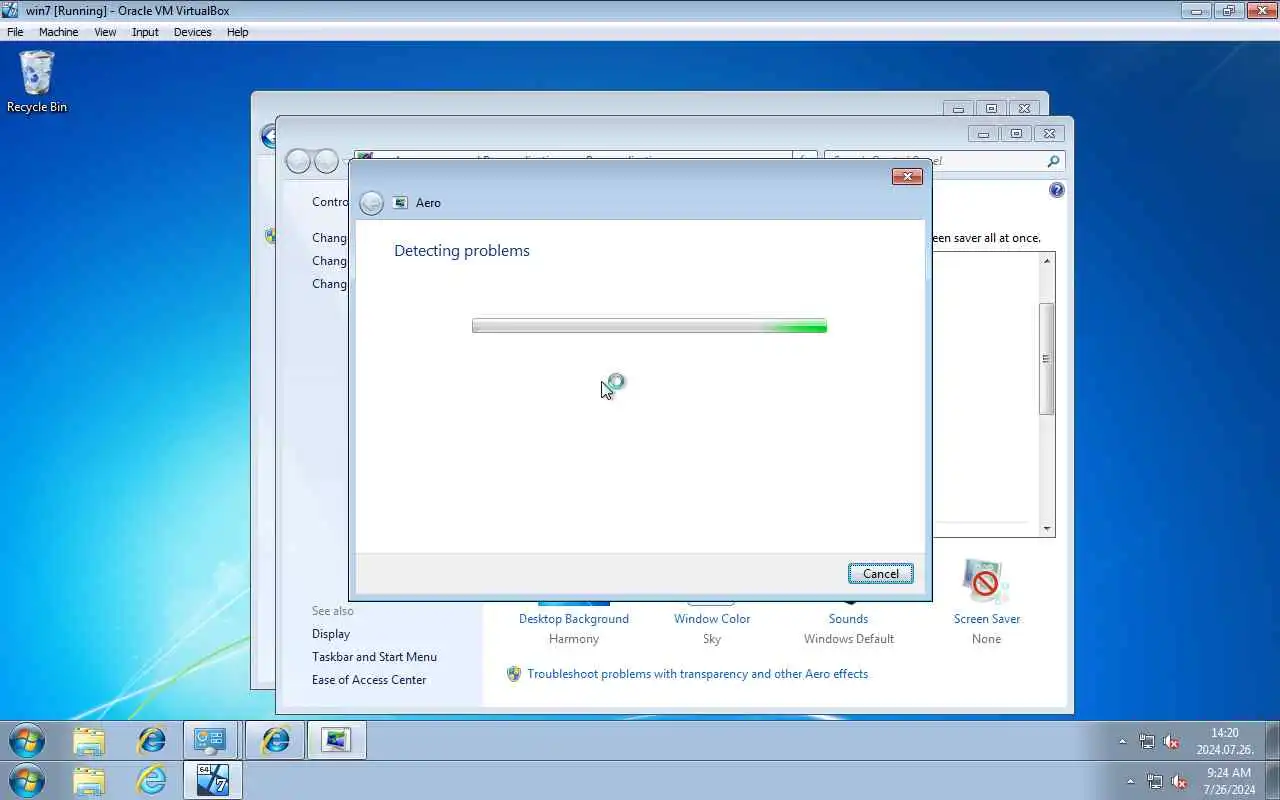This screenshot has height=800, width=1280.
Task: Click host muted volume icon beside 9:24 AM
Action: click(x=1179, y=781)
